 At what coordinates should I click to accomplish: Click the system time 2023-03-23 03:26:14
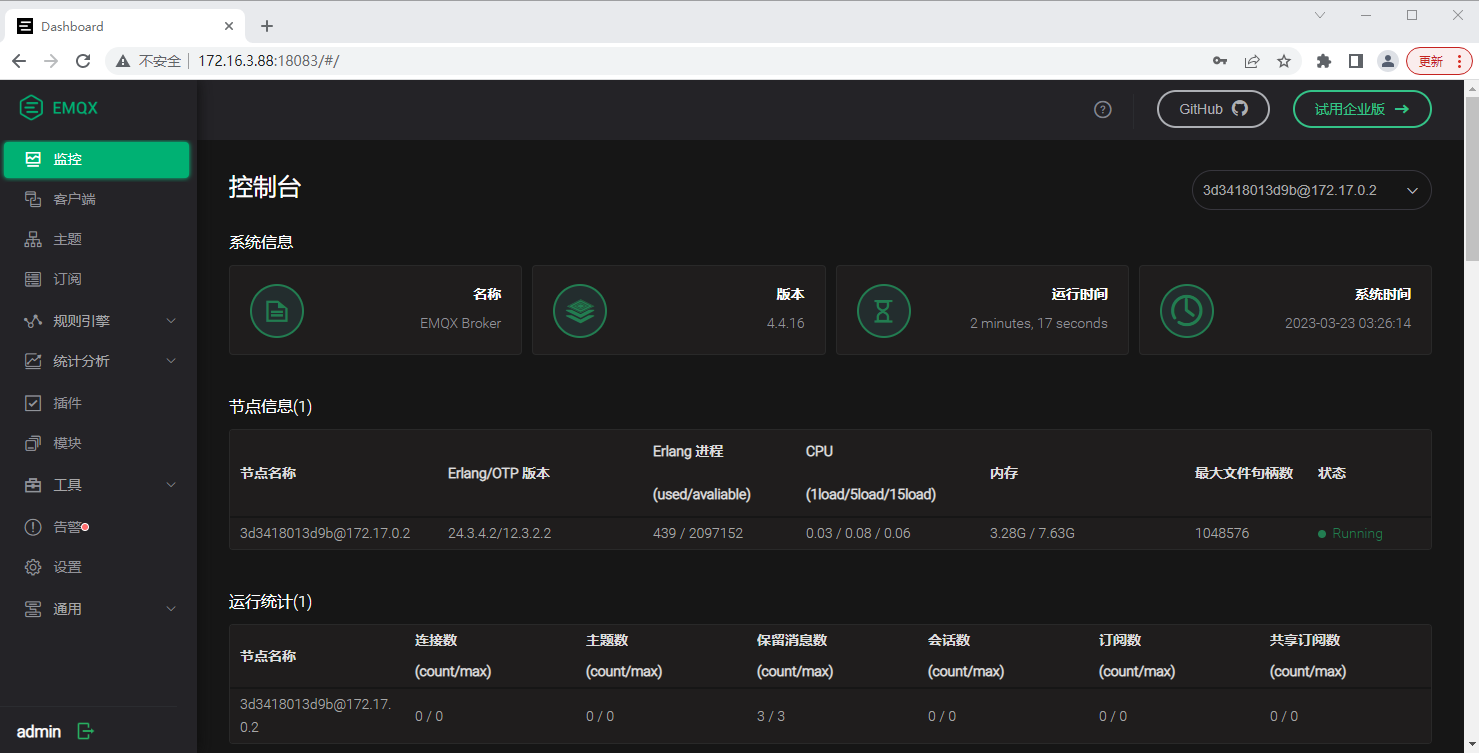[x=1348, y=323]
